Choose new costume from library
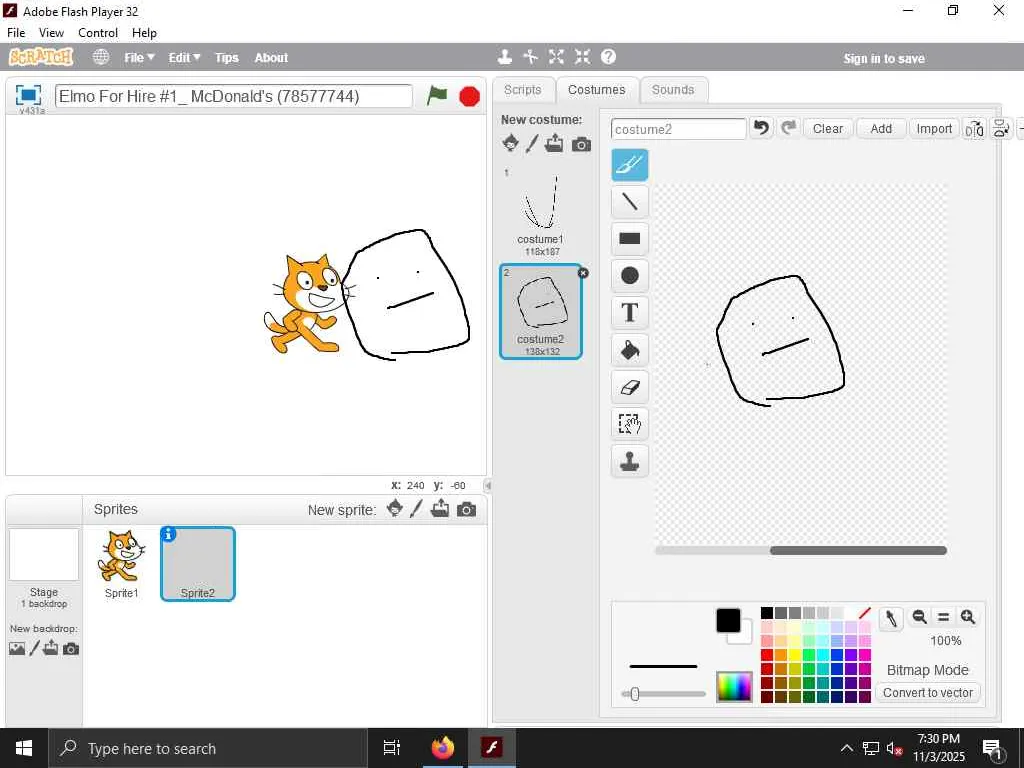Screen dimensions: 1024x768 tap(511, 143)
